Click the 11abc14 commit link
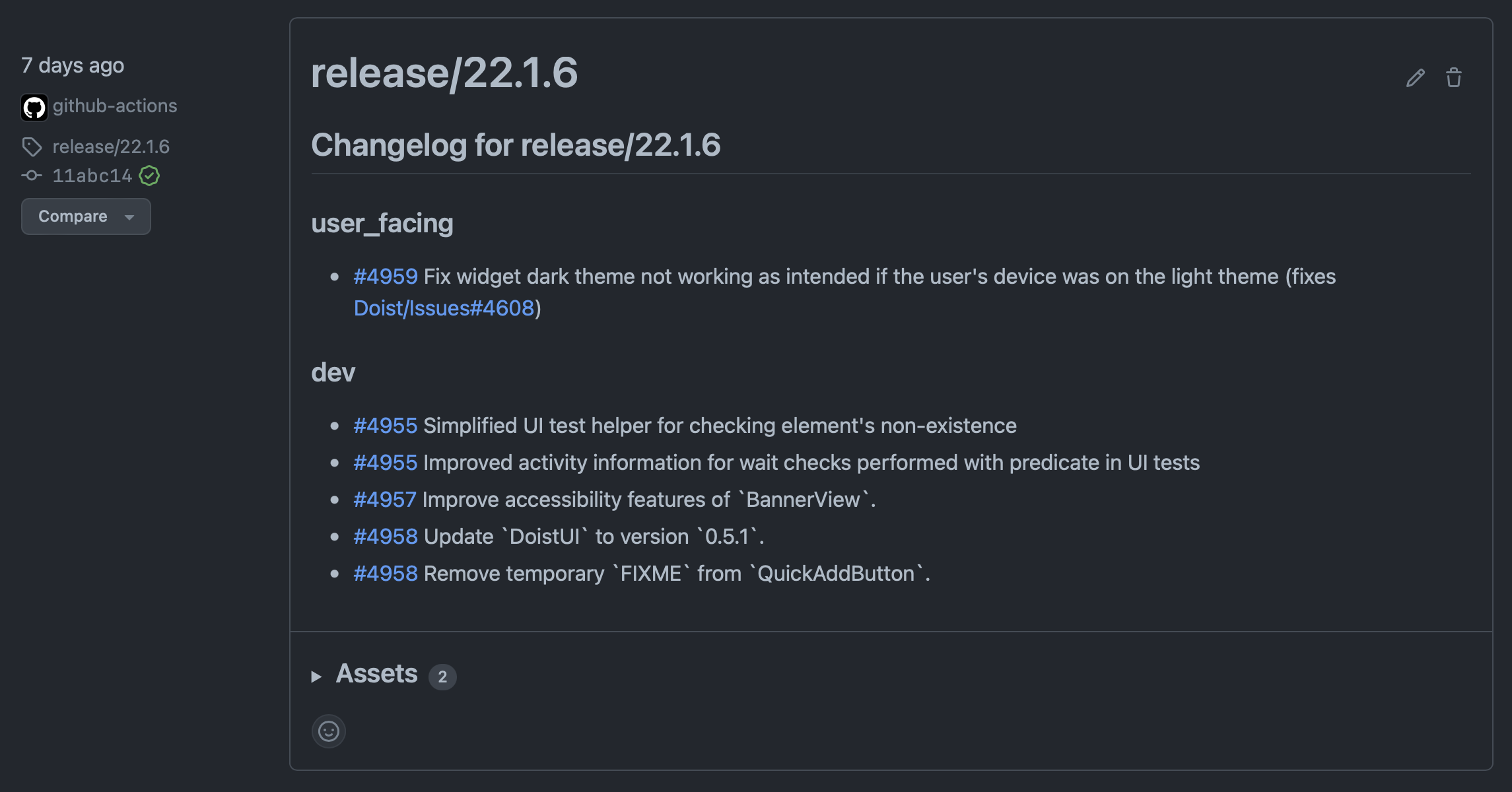 [92, 176]
